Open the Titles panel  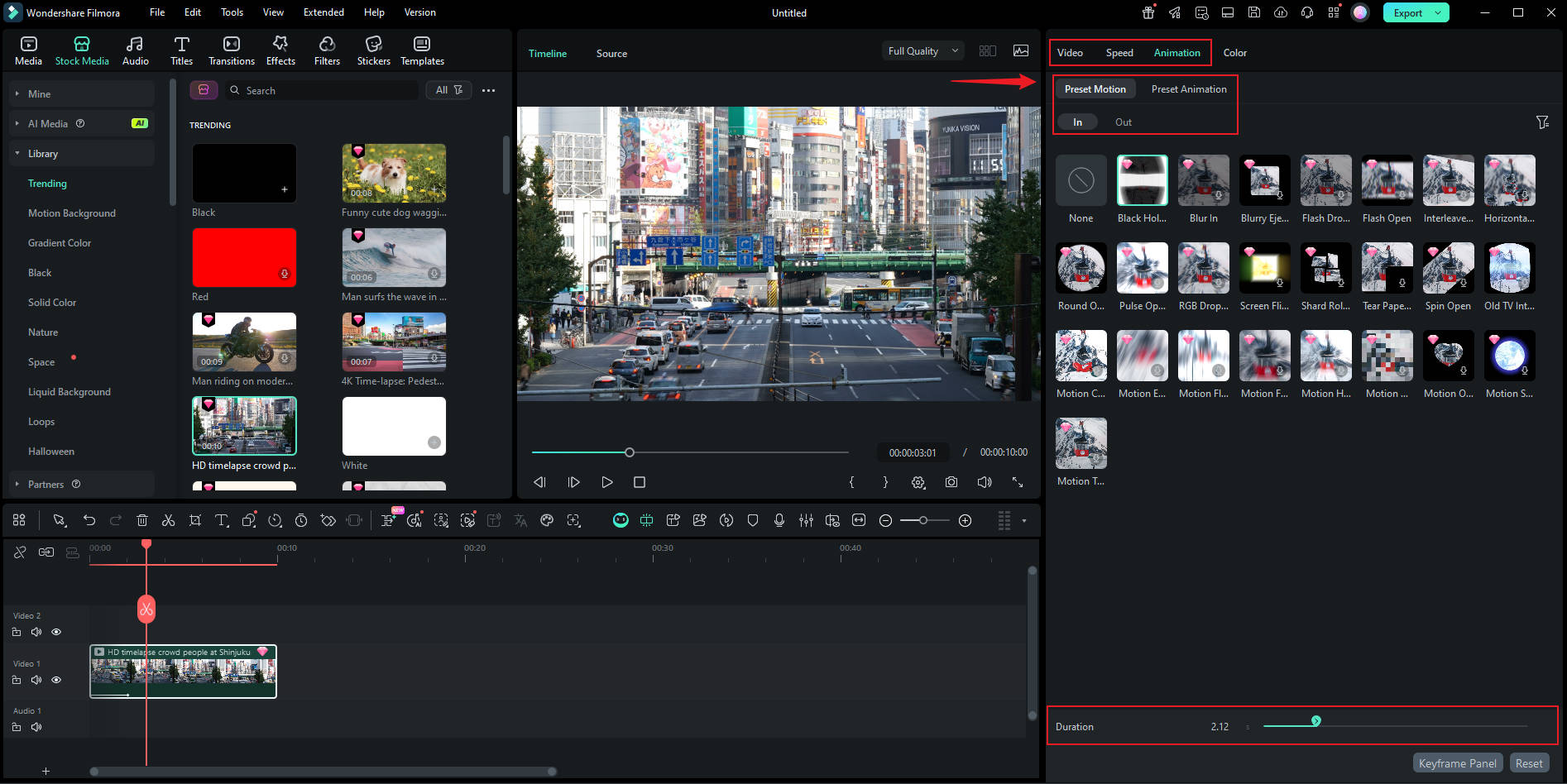[x=181, y=51]
